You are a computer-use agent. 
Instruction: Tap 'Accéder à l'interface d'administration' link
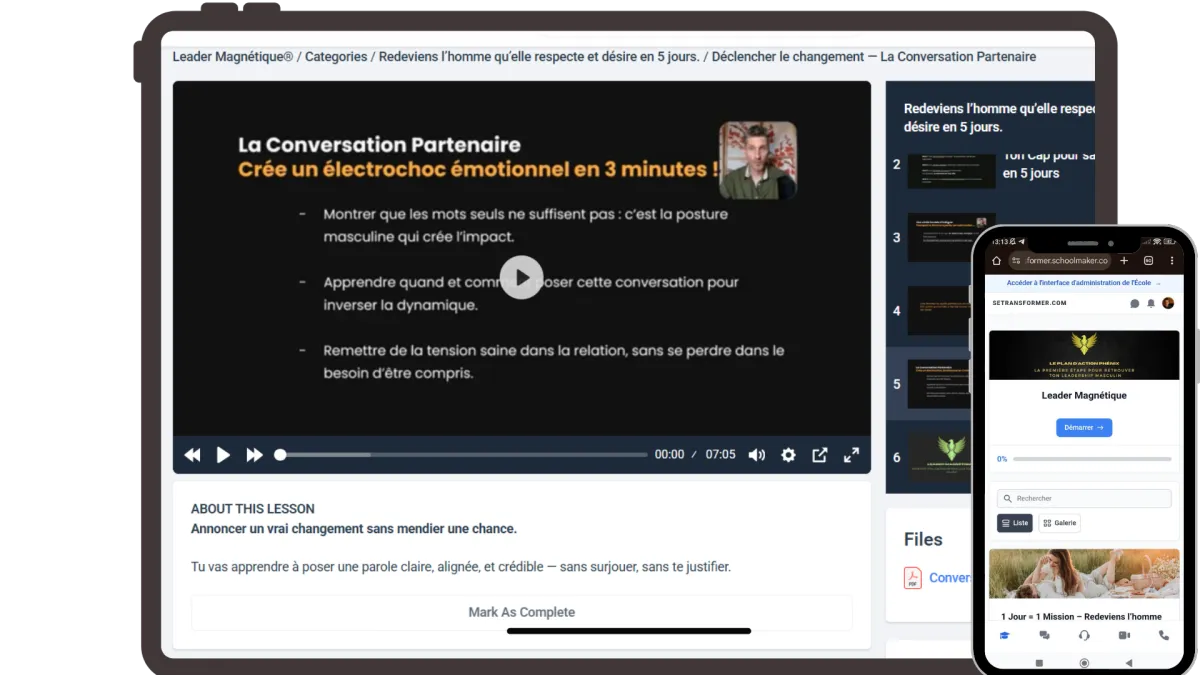(x=1084, y=283)
